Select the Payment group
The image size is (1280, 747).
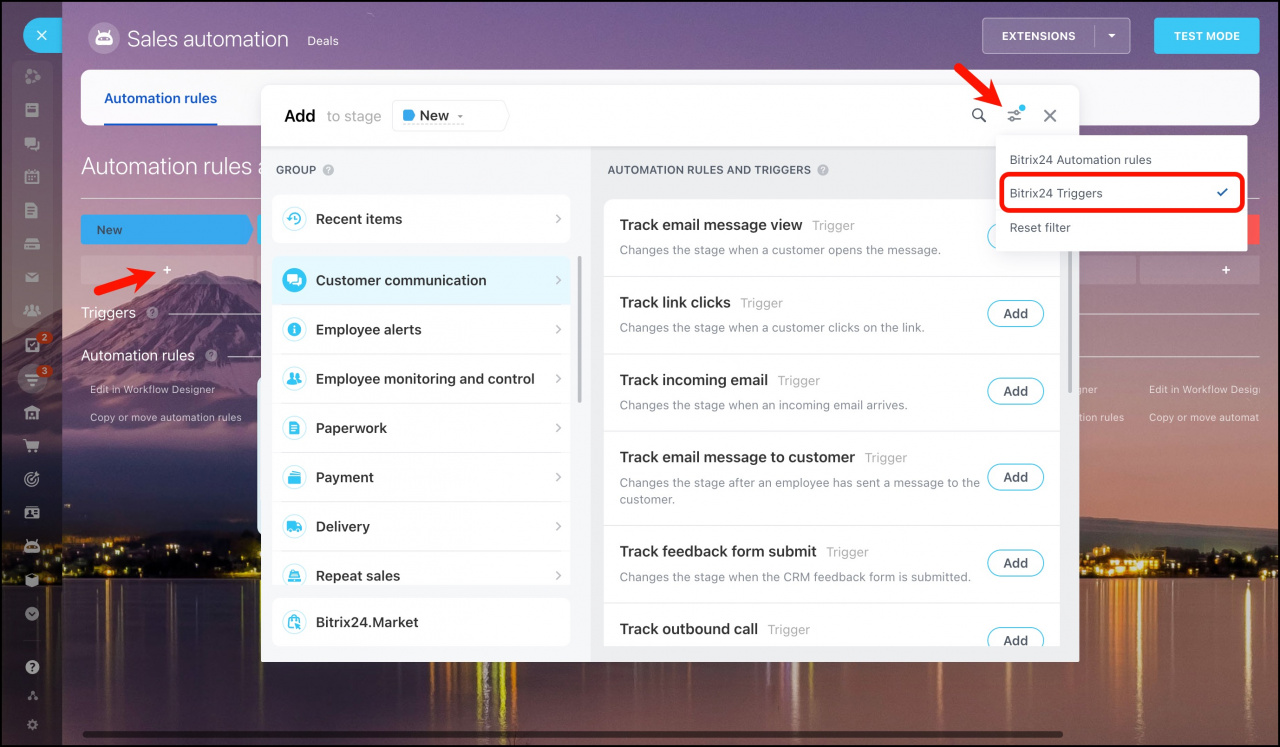[x=421, y=477]
